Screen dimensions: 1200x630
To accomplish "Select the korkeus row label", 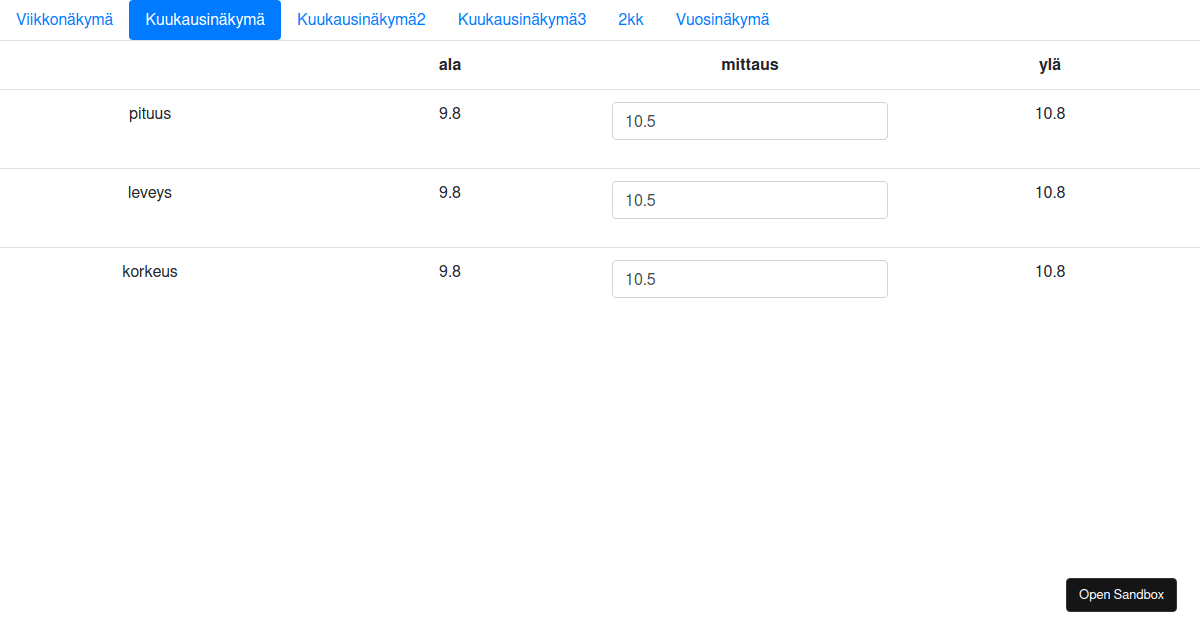I will coord(150,271).
